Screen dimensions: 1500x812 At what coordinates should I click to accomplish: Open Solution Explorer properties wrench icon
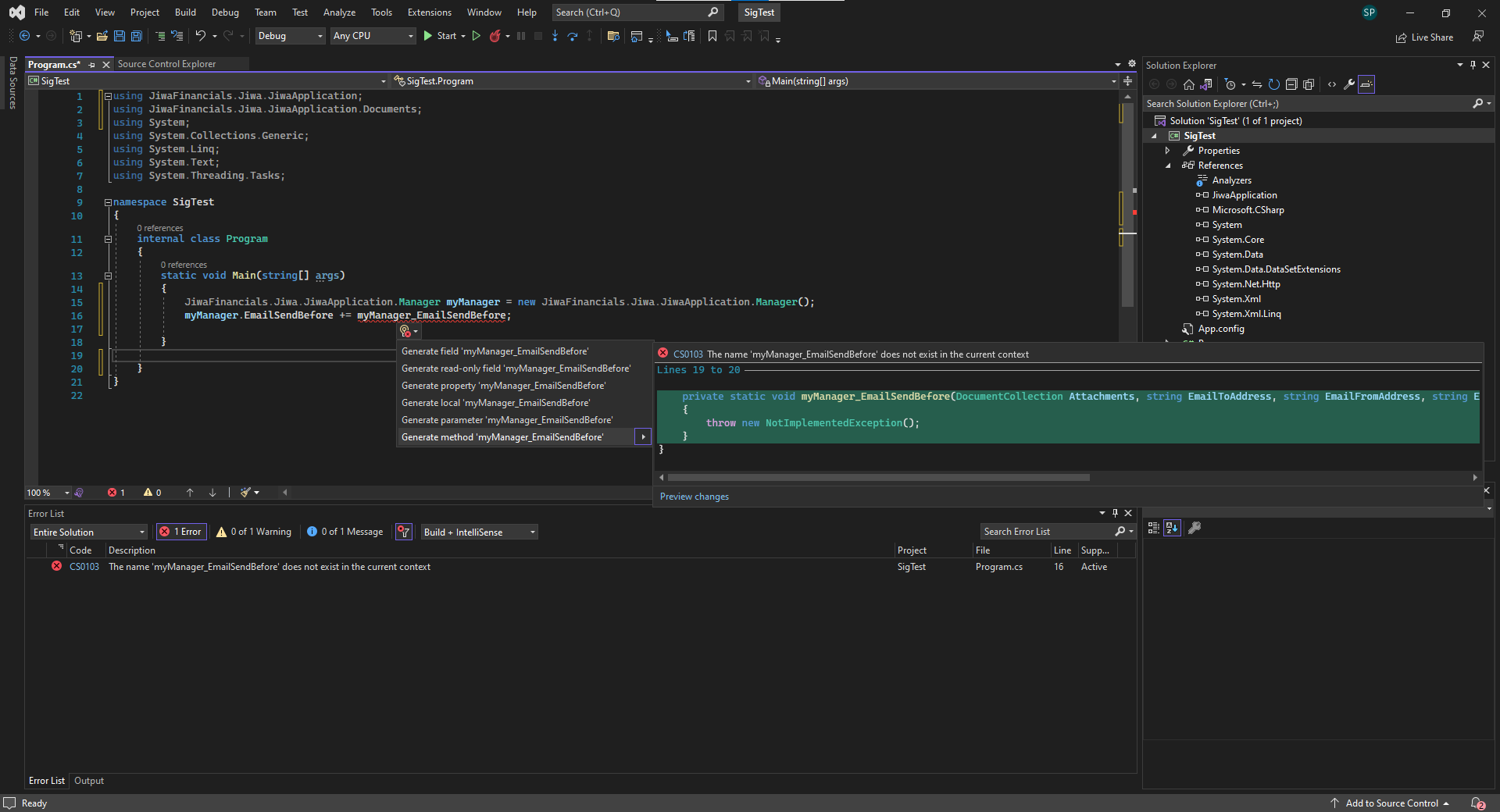(x=1349, y=84)
